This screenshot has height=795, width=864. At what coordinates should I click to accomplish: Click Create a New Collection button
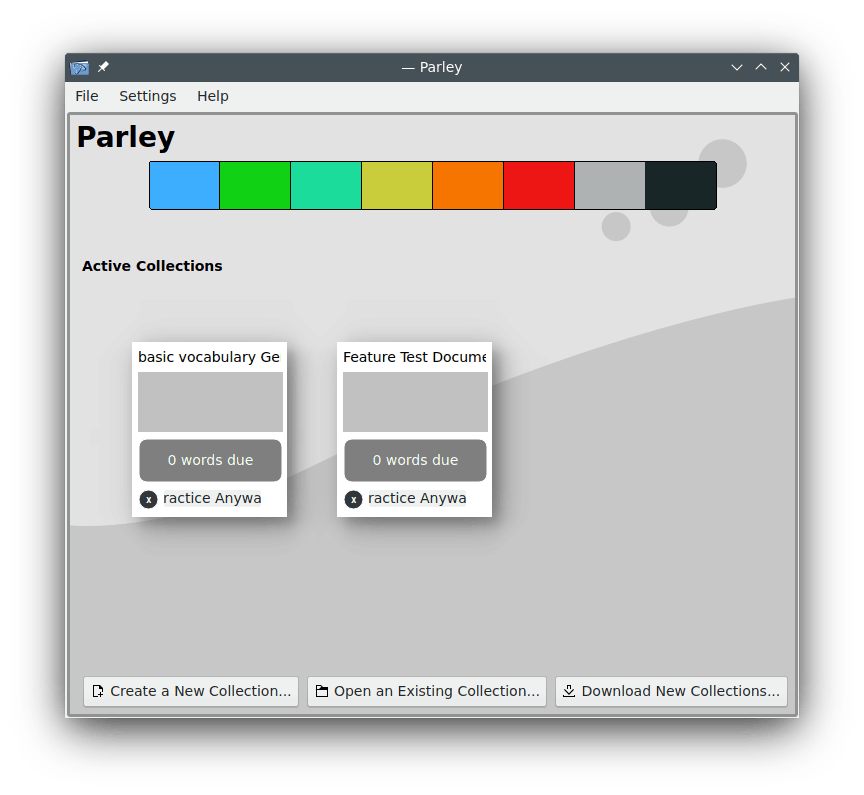coord(191,691)
